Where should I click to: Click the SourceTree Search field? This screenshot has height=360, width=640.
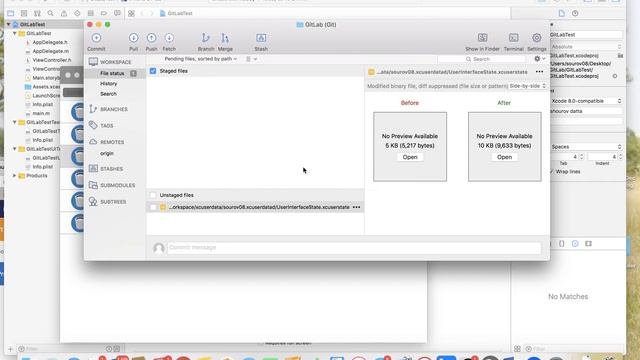[482, 59]
